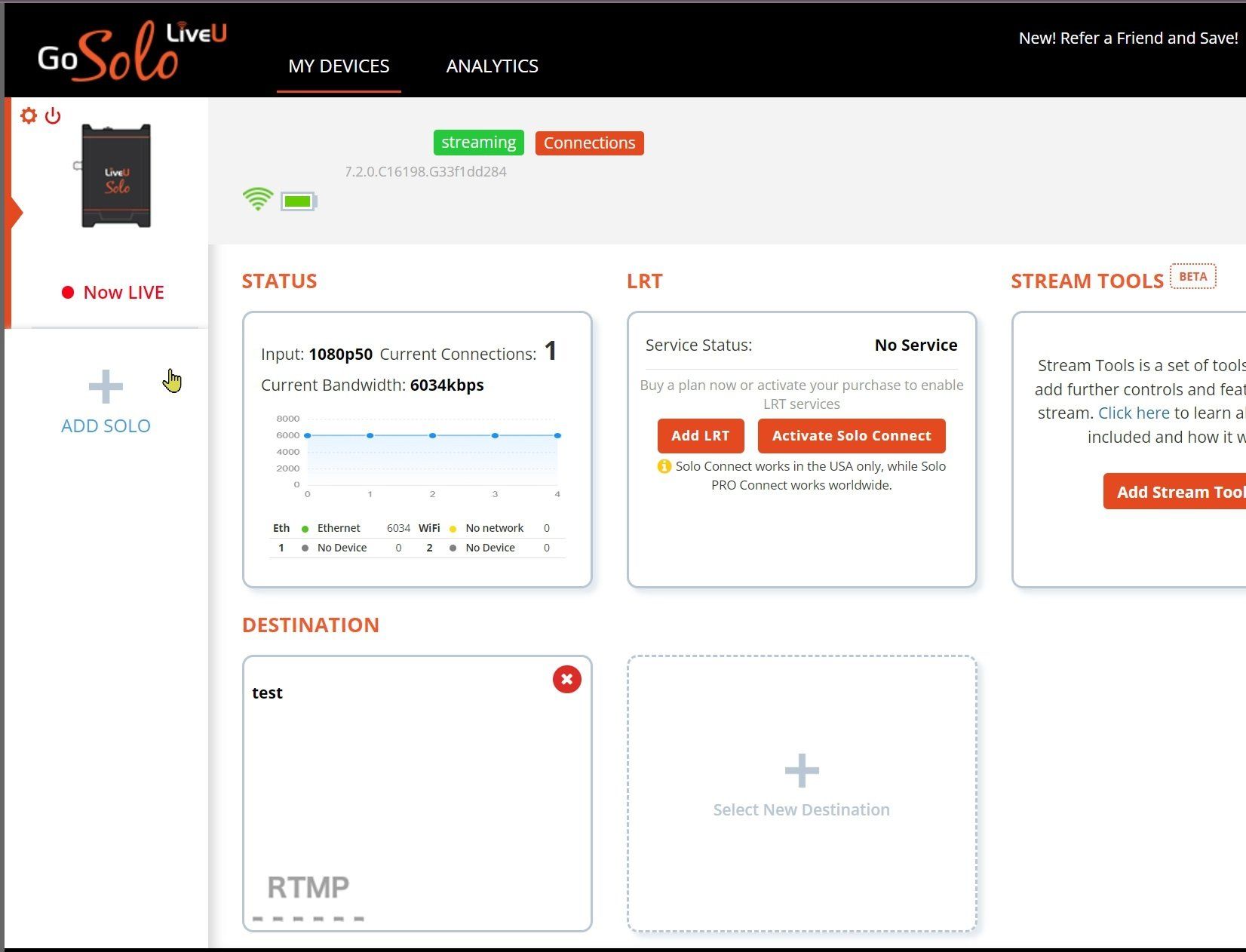
Task: Click the DESTINATION section heading
Action: (310, 625)
